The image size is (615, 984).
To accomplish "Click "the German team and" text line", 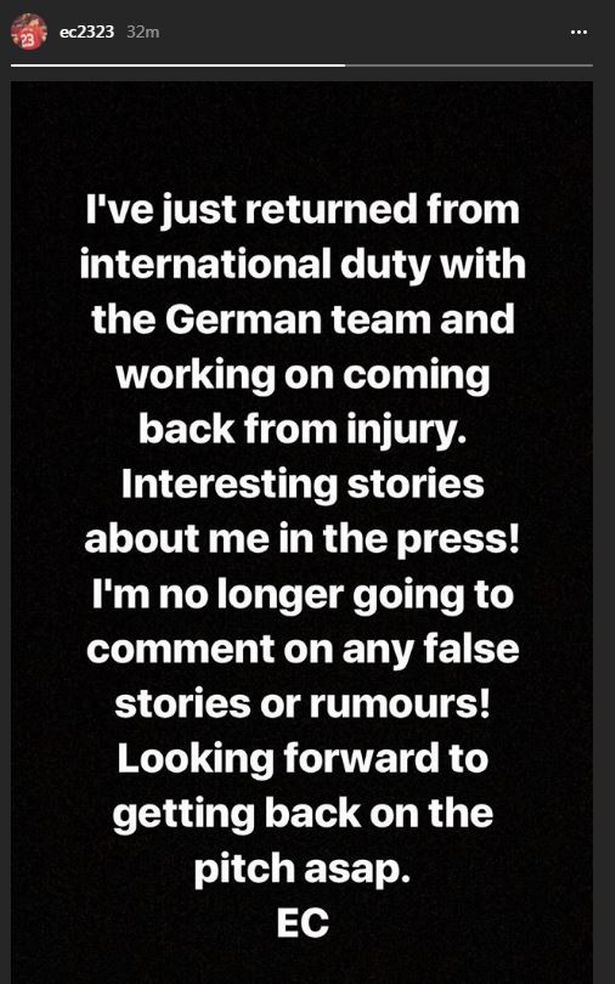I will coord(302,320).
